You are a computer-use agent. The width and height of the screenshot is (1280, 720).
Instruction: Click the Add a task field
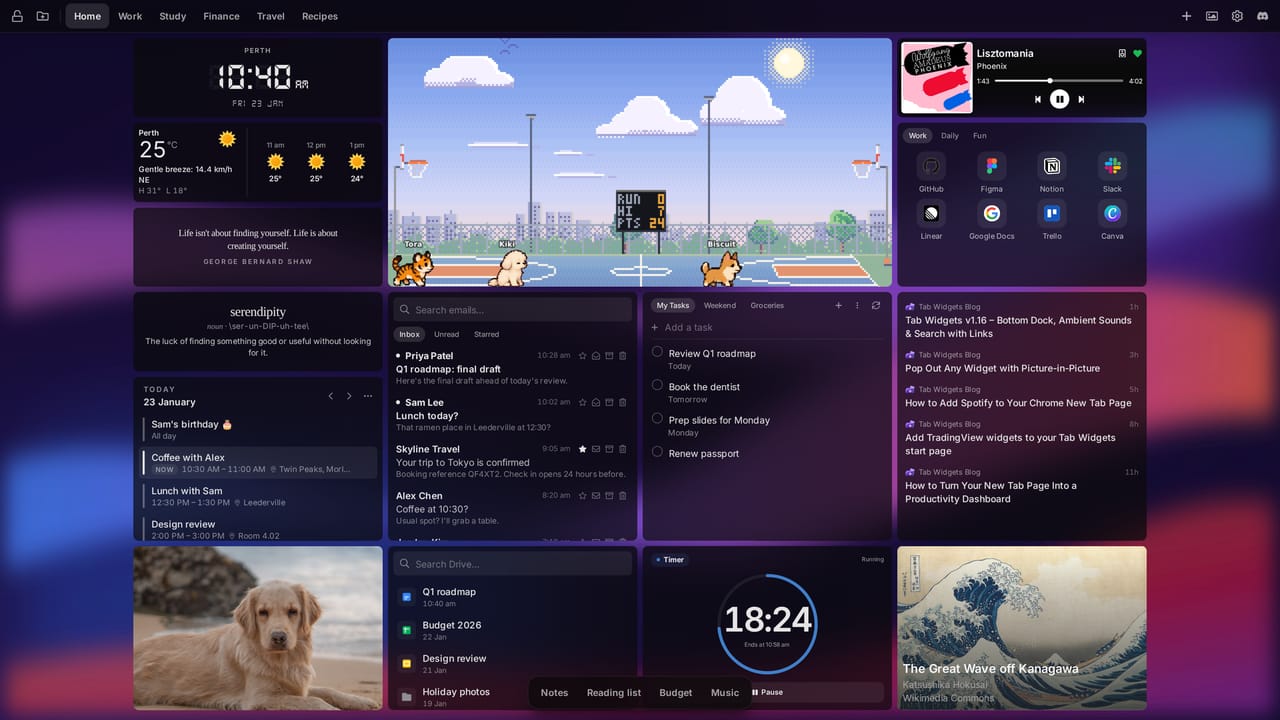click(x=767, y=327)
